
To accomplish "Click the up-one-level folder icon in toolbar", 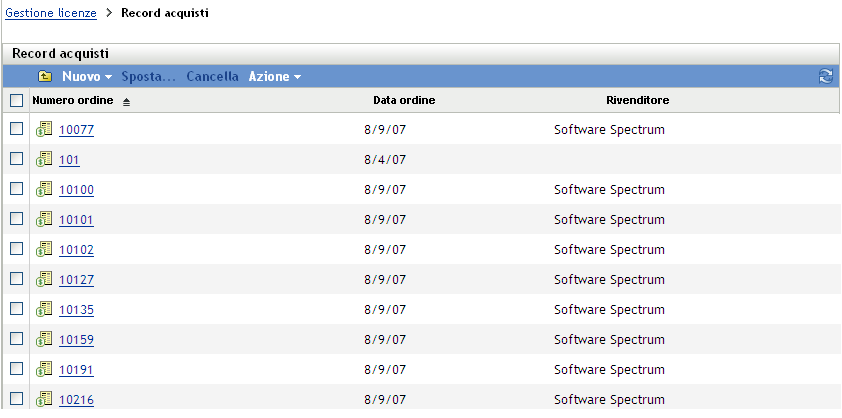I will pos(45,76).
